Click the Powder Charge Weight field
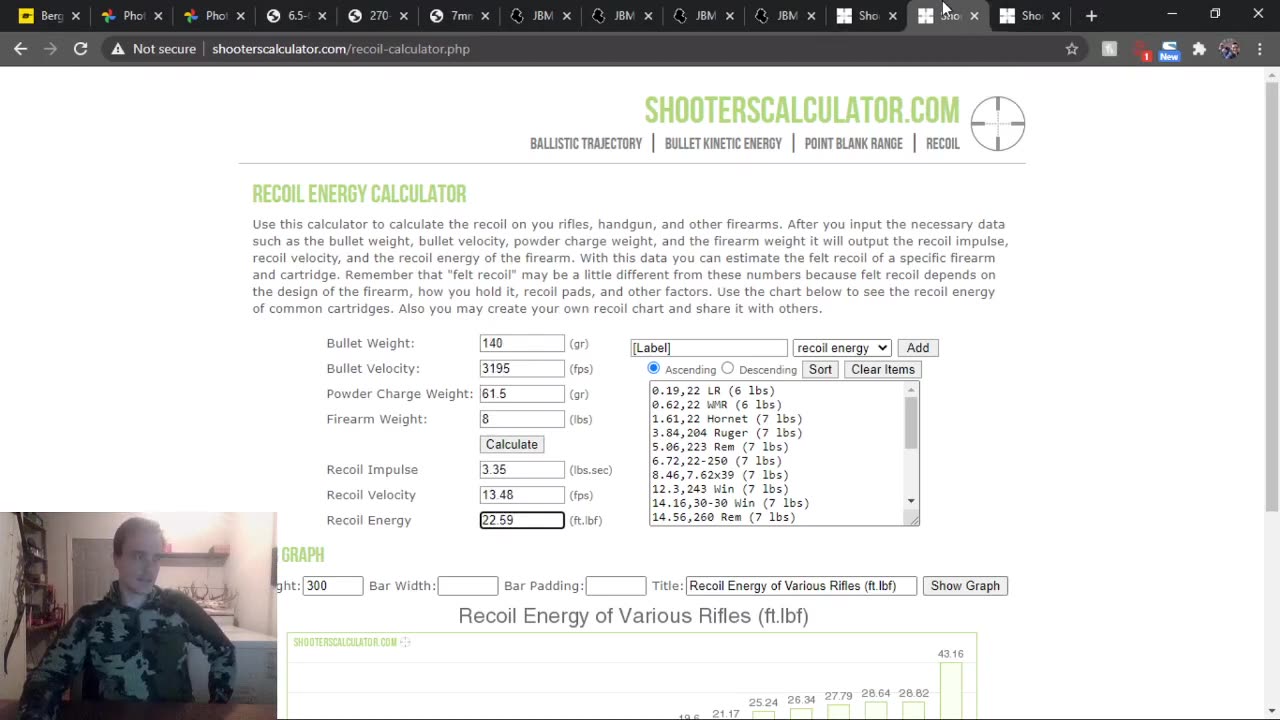Screen dimensions: 1280x720 [x=522, y=394]
